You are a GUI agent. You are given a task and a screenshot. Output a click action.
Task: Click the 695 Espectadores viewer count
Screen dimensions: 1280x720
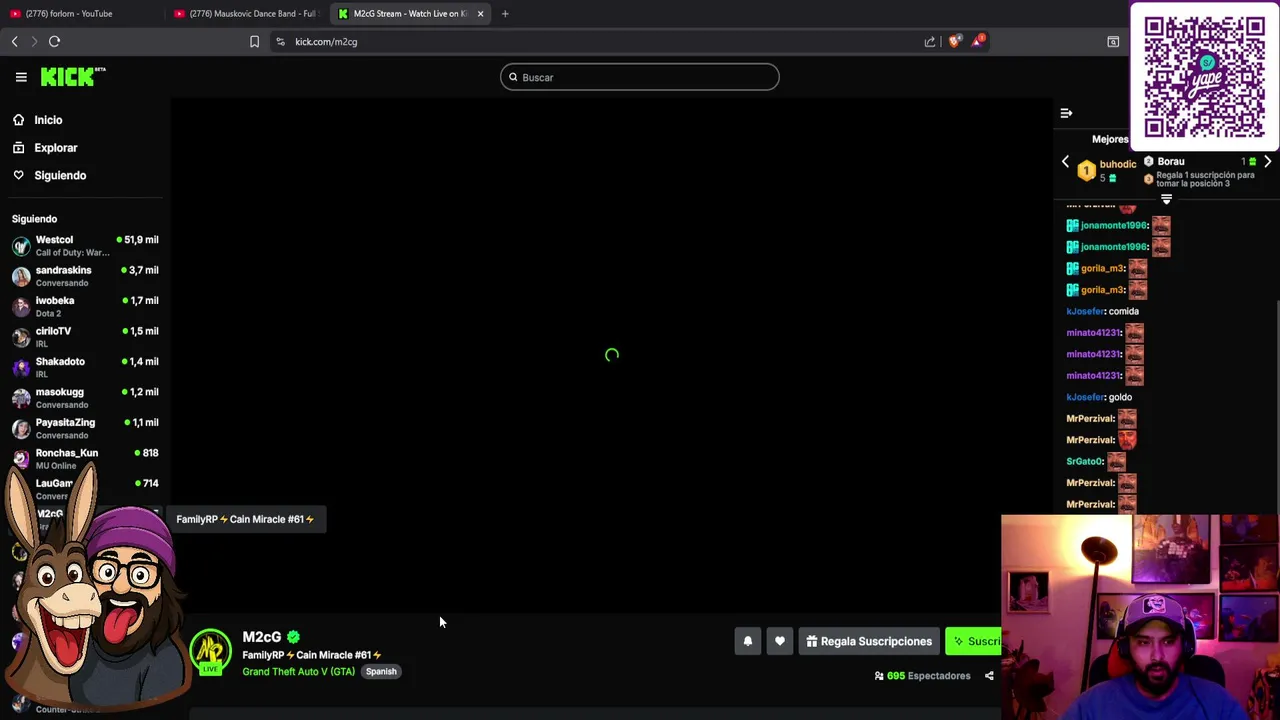(x=922, y=676)
